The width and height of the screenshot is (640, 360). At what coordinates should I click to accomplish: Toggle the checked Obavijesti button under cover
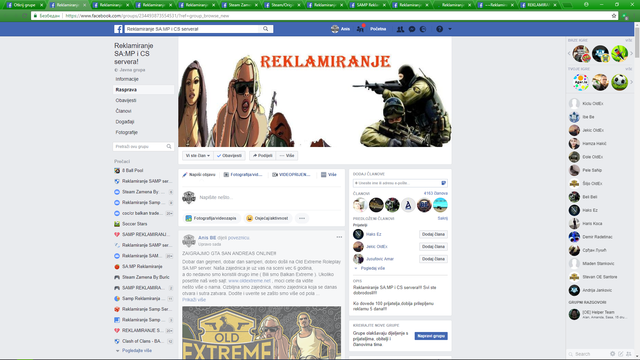[x=229, y=156]
